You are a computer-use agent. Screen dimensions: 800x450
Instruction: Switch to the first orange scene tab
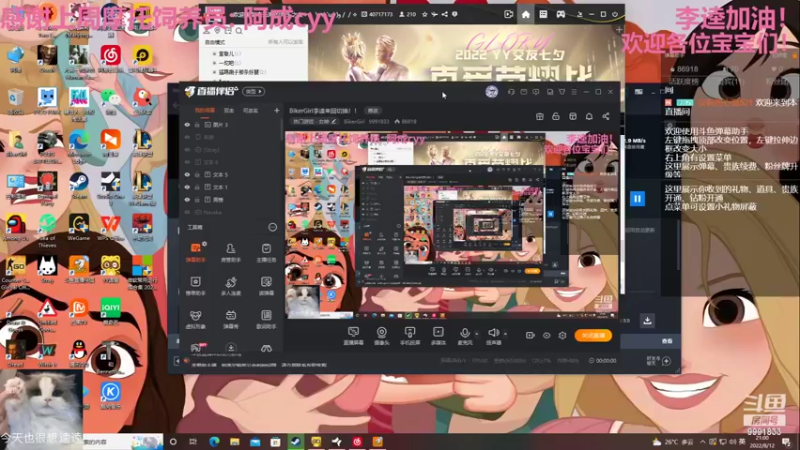click(x=205, y=110)
